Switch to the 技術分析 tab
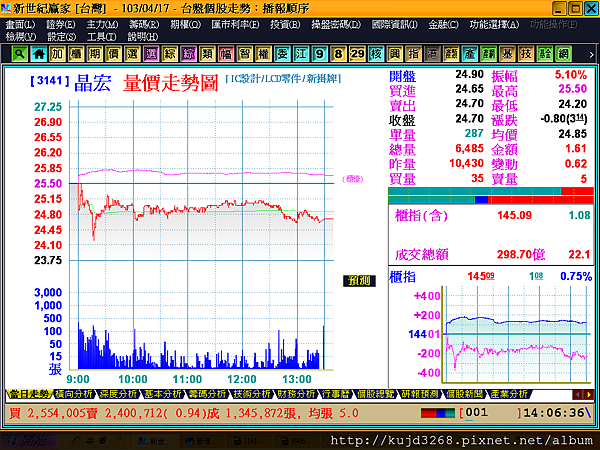Screen dimensions: 600x450 point(252,394)
